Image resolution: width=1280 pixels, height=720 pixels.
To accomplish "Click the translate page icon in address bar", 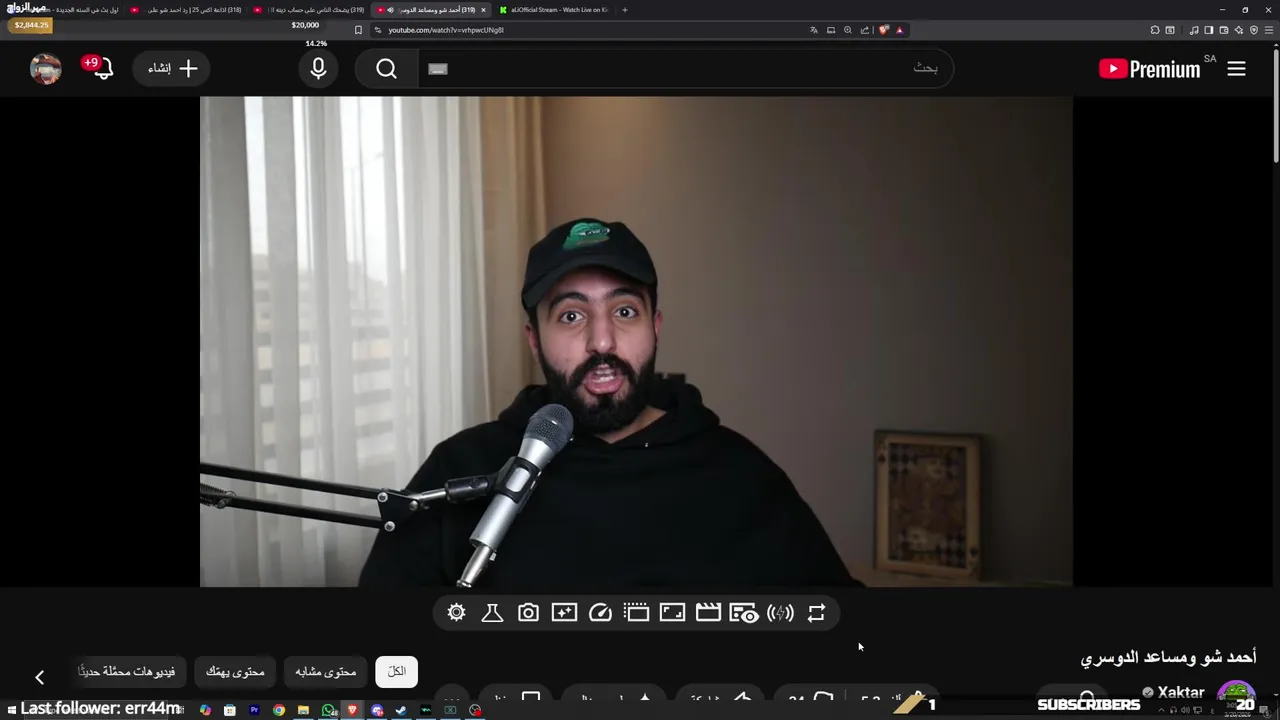I will click(814, 30).
